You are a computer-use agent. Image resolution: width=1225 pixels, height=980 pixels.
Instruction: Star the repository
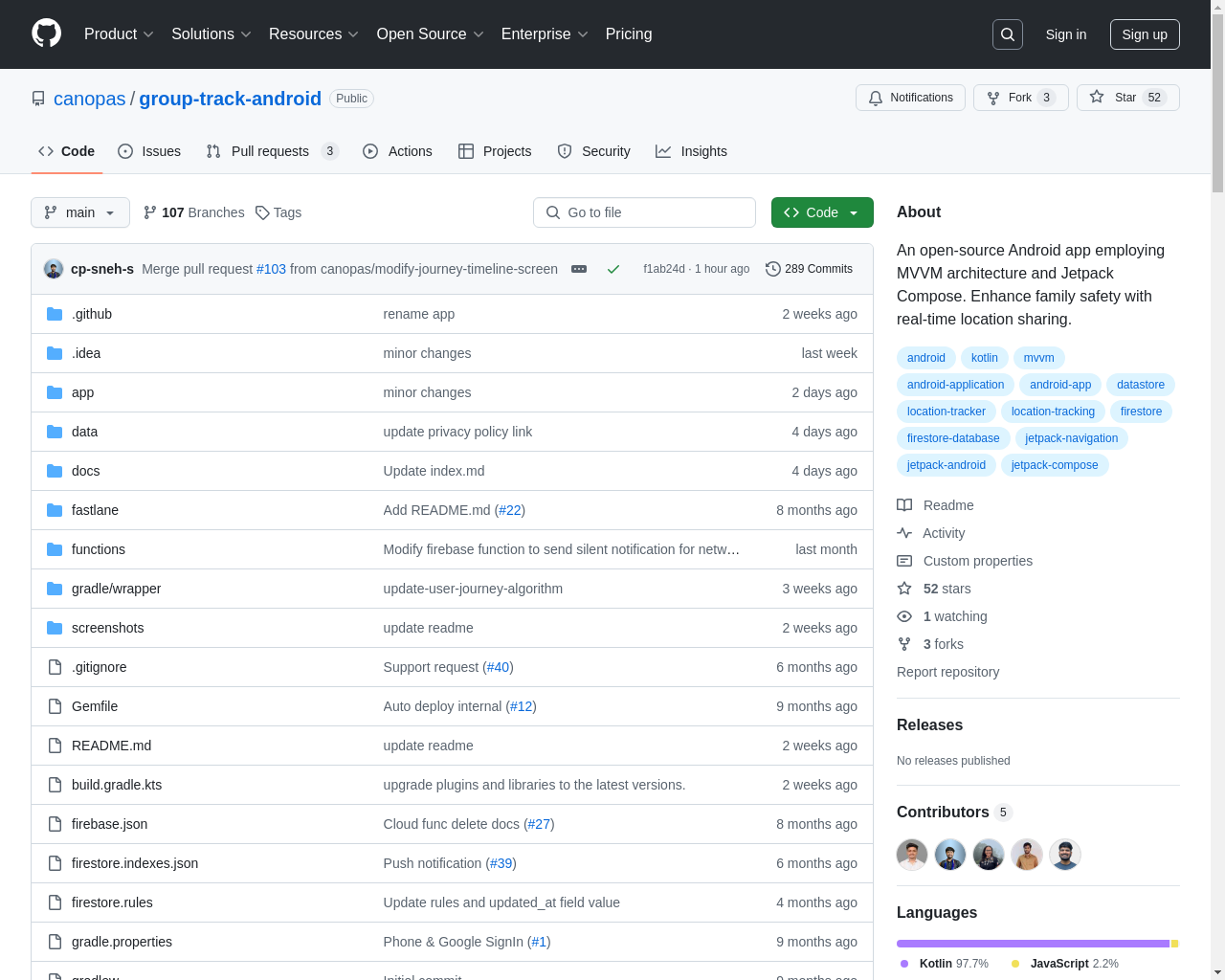coord(1127,98)
